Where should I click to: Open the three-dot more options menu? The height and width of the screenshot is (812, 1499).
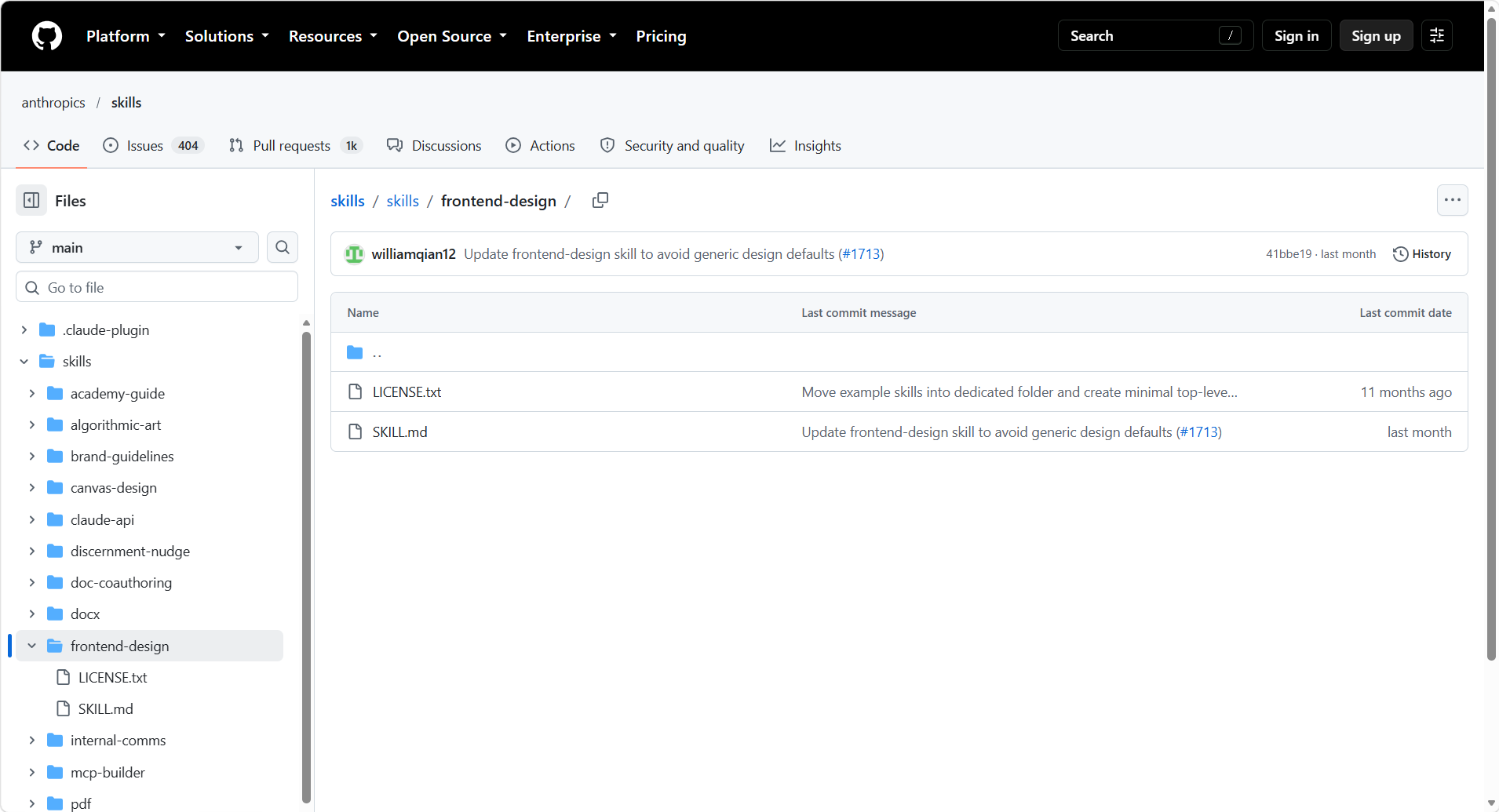(1453, 200)
